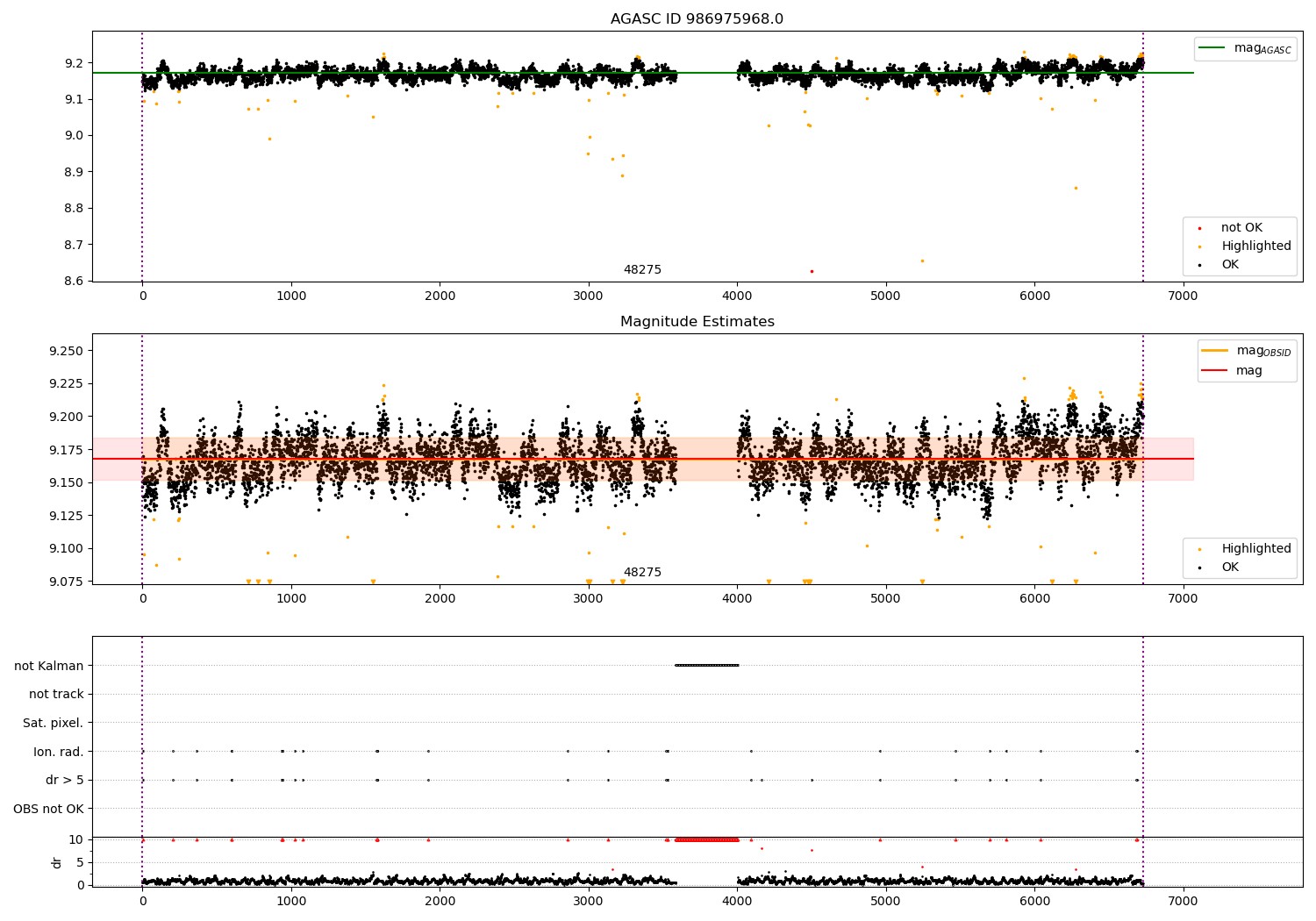Click the '9.125' y-tick label in the middle plot

pos(68,516)
